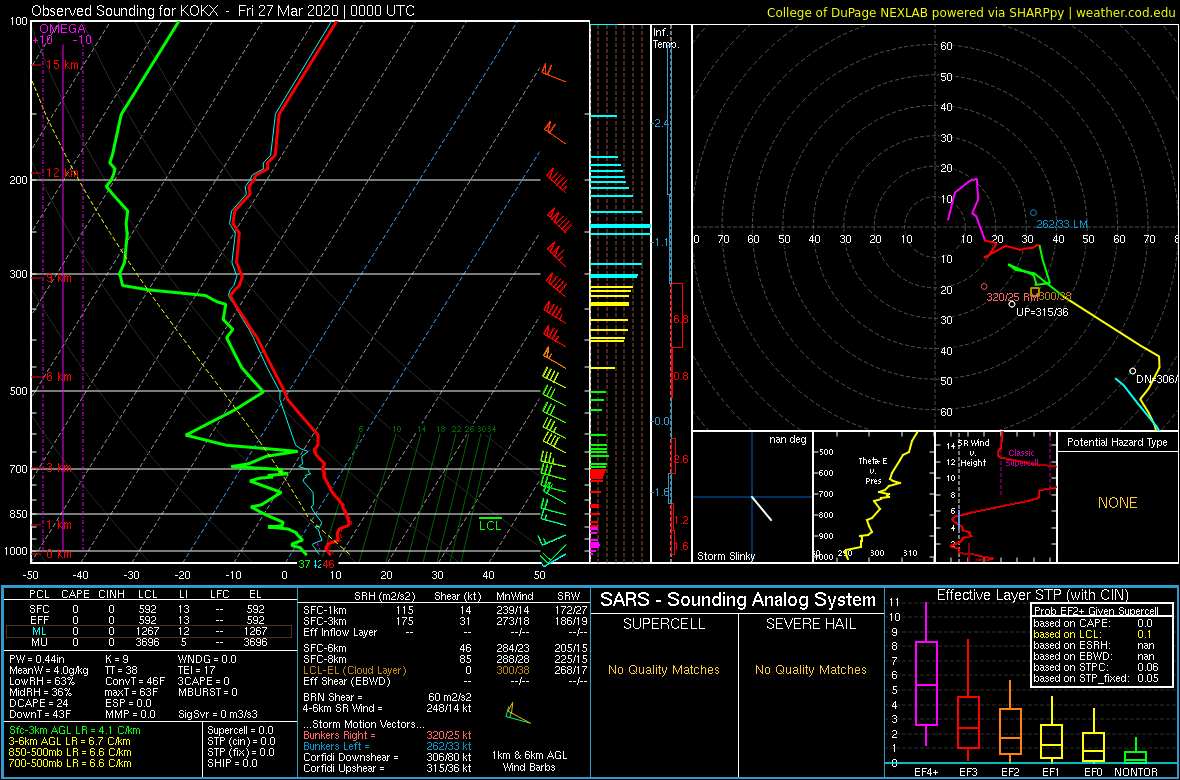Click the magenta OMEGA label

[62, 29]
